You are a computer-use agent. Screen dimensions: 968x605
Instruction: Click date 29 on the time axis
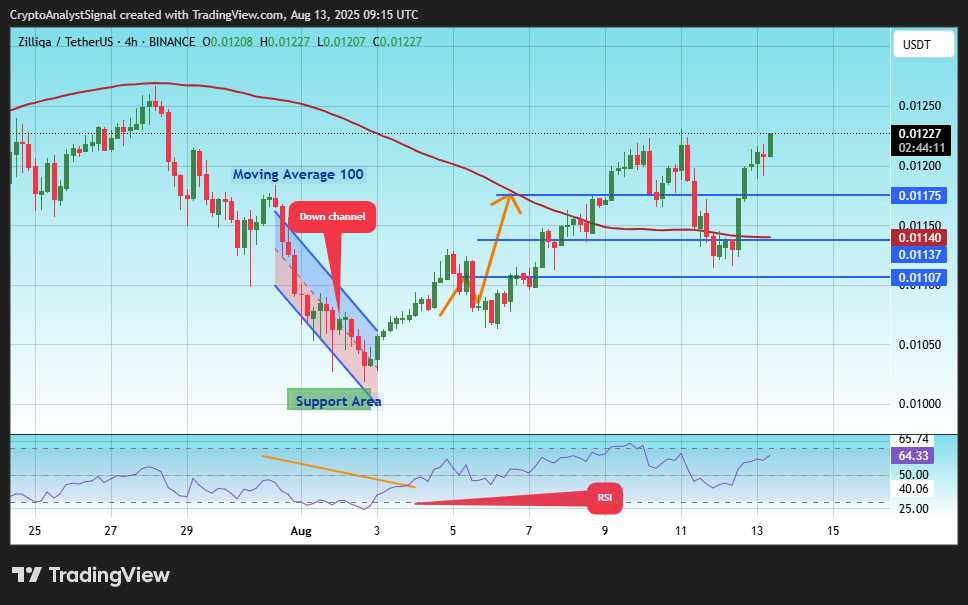(x=186, y=530)
